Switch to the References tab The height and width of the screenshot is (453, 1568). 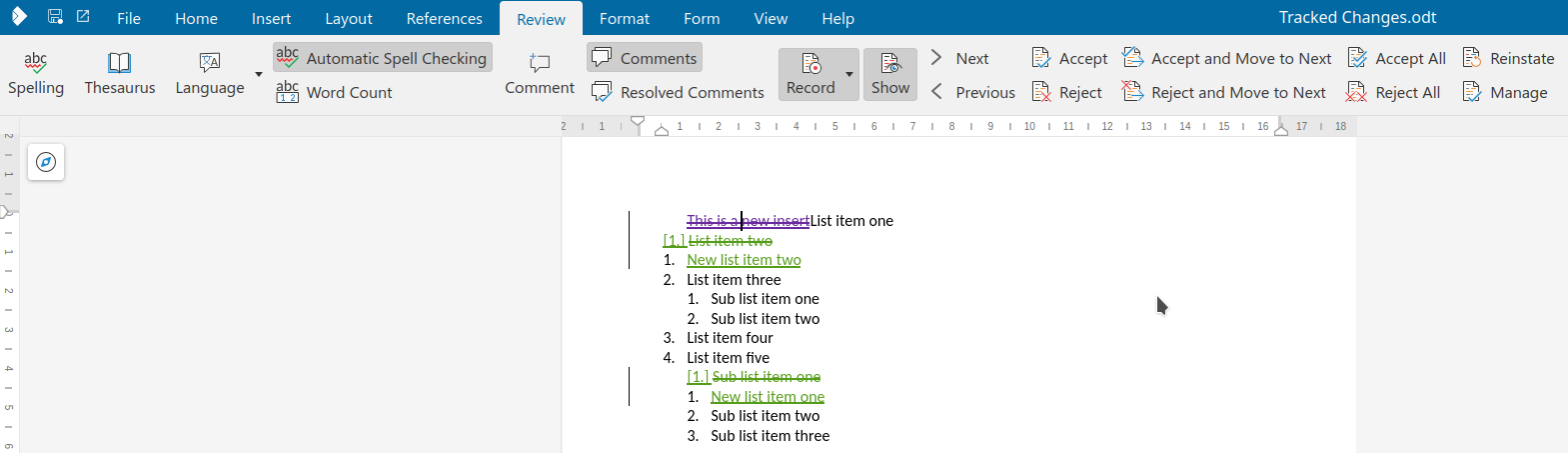point(445,18)
